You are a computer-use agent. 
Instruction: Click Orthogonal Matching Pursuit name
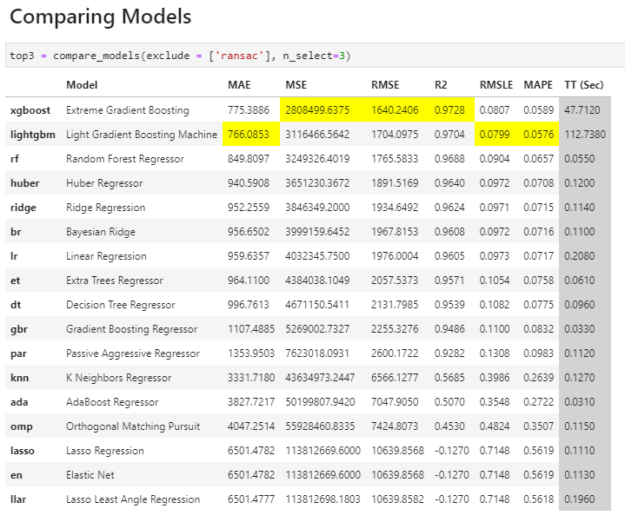(x=133, y=426)
